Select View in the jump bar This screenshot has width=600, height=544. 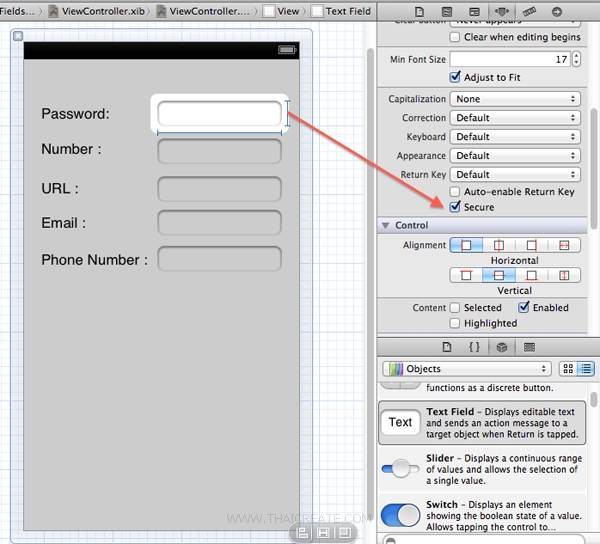click(x=281, y=11)
